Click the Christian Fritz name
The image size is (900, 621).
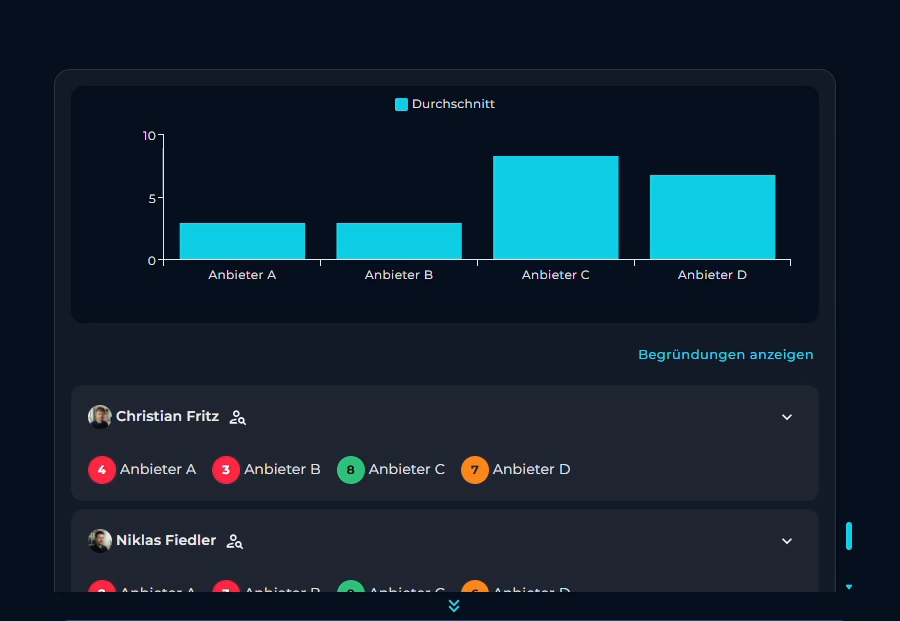[168, 416]
